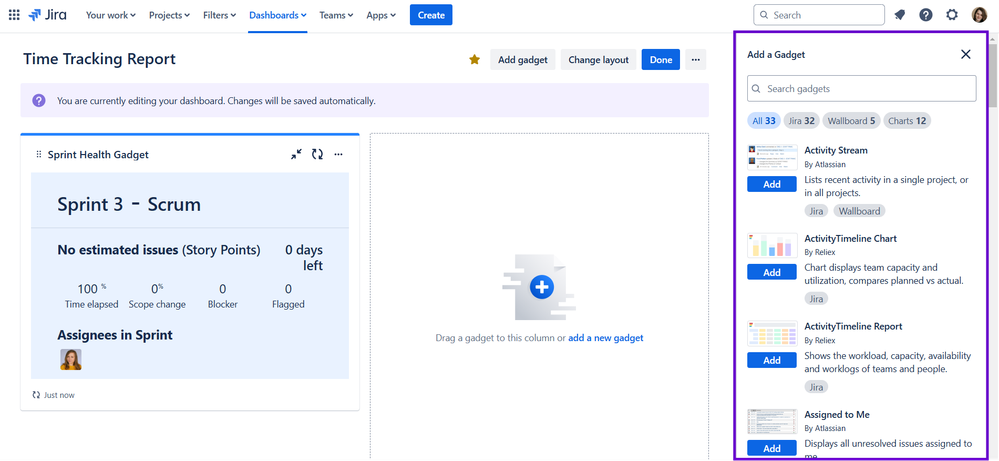Click the assignee avatar in Sprint
Screen dimensions: 999x461
tap(71, 359)
